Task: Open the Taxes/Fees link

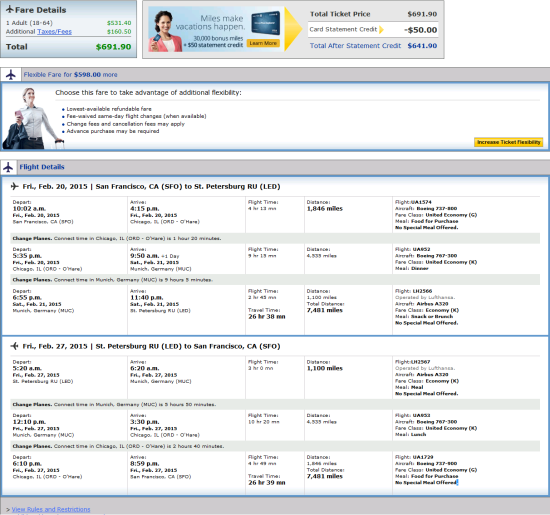Action: coord(54,32)
